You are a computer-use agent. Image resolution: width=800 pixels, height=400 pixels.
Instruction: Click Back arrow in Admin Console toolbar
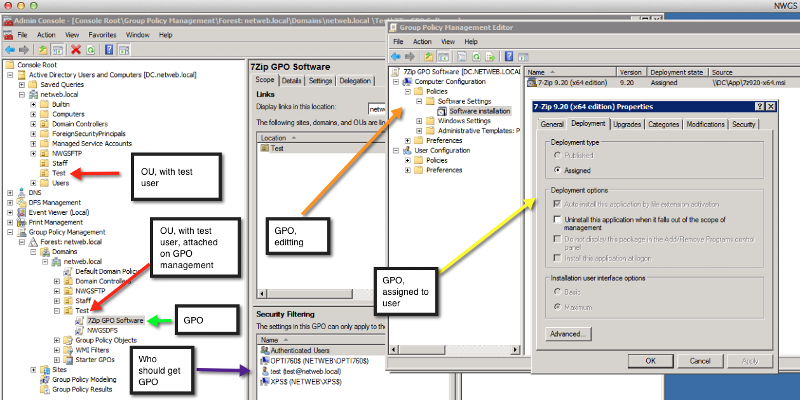tap(10, 49)
